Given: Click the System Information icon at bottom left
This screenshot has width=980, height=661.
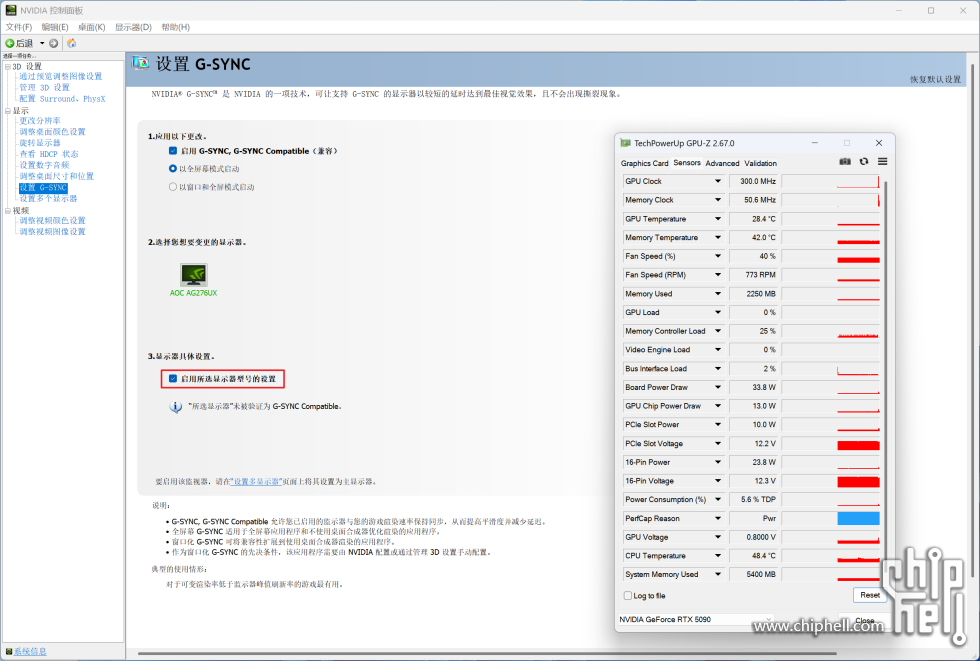Looking at the screenshot, I should [x=9, y=651].
